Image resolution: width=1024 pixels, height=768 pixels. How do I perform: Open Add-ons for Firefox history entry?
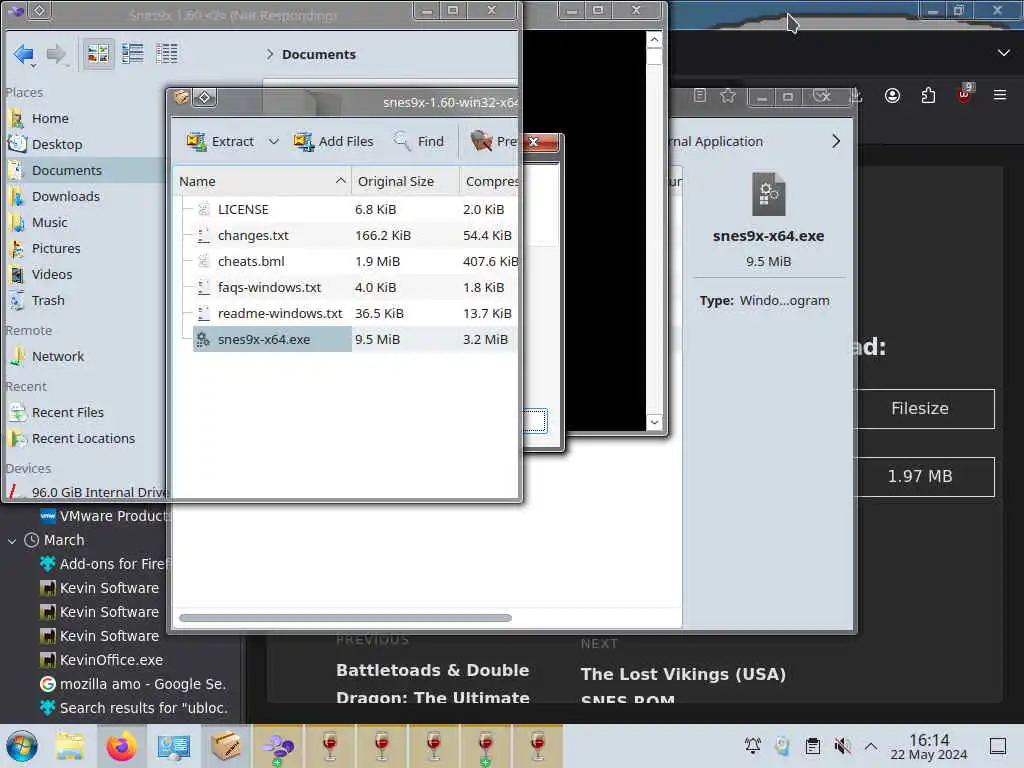[x=104, y=564]
